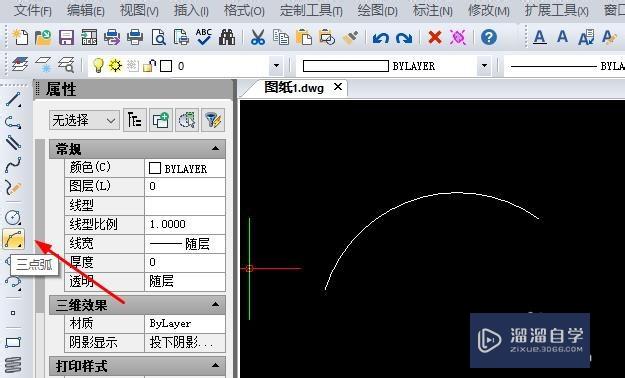Open print preview with the magnifier page icon

(x=158, y=37)
